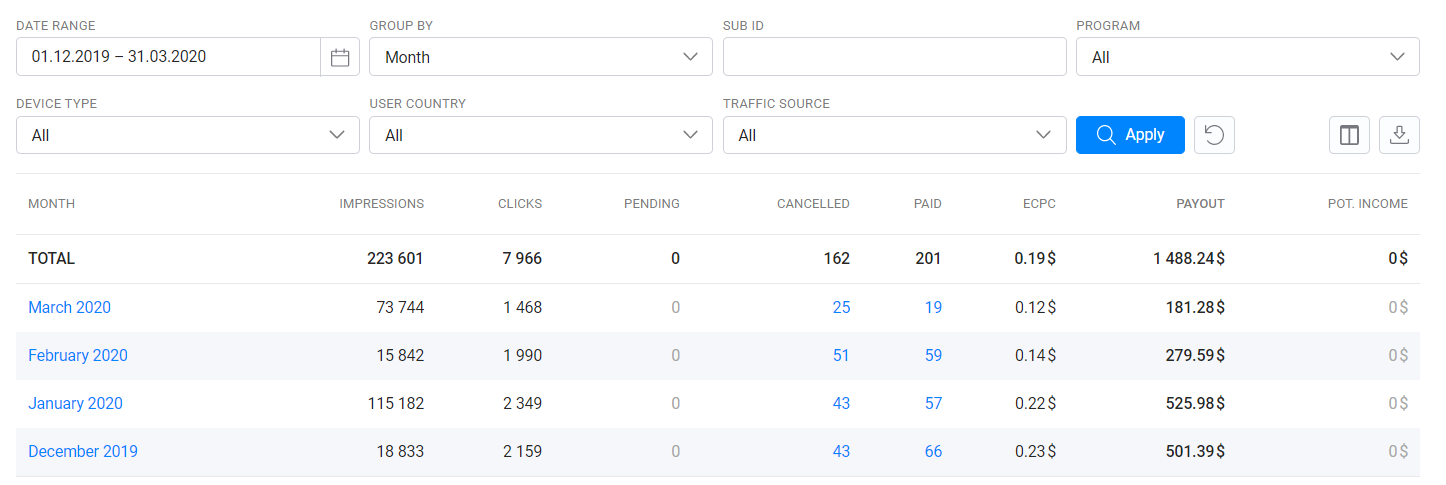This screenshot has width=1446, height=485.
Task: Click January 2020 clicks 2 349
Action: point(522,404)
